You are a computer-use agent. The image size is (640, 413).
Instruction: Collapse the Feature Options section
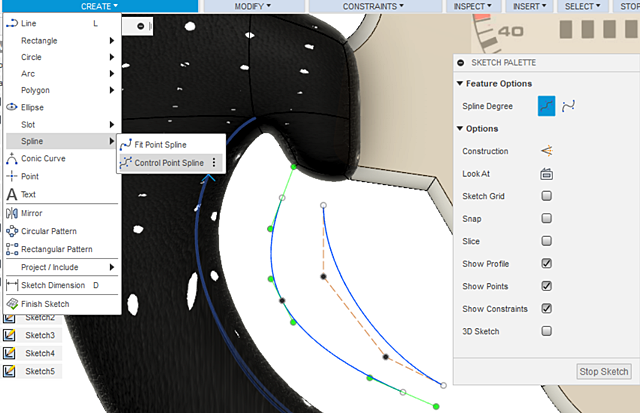click(460, 83)
